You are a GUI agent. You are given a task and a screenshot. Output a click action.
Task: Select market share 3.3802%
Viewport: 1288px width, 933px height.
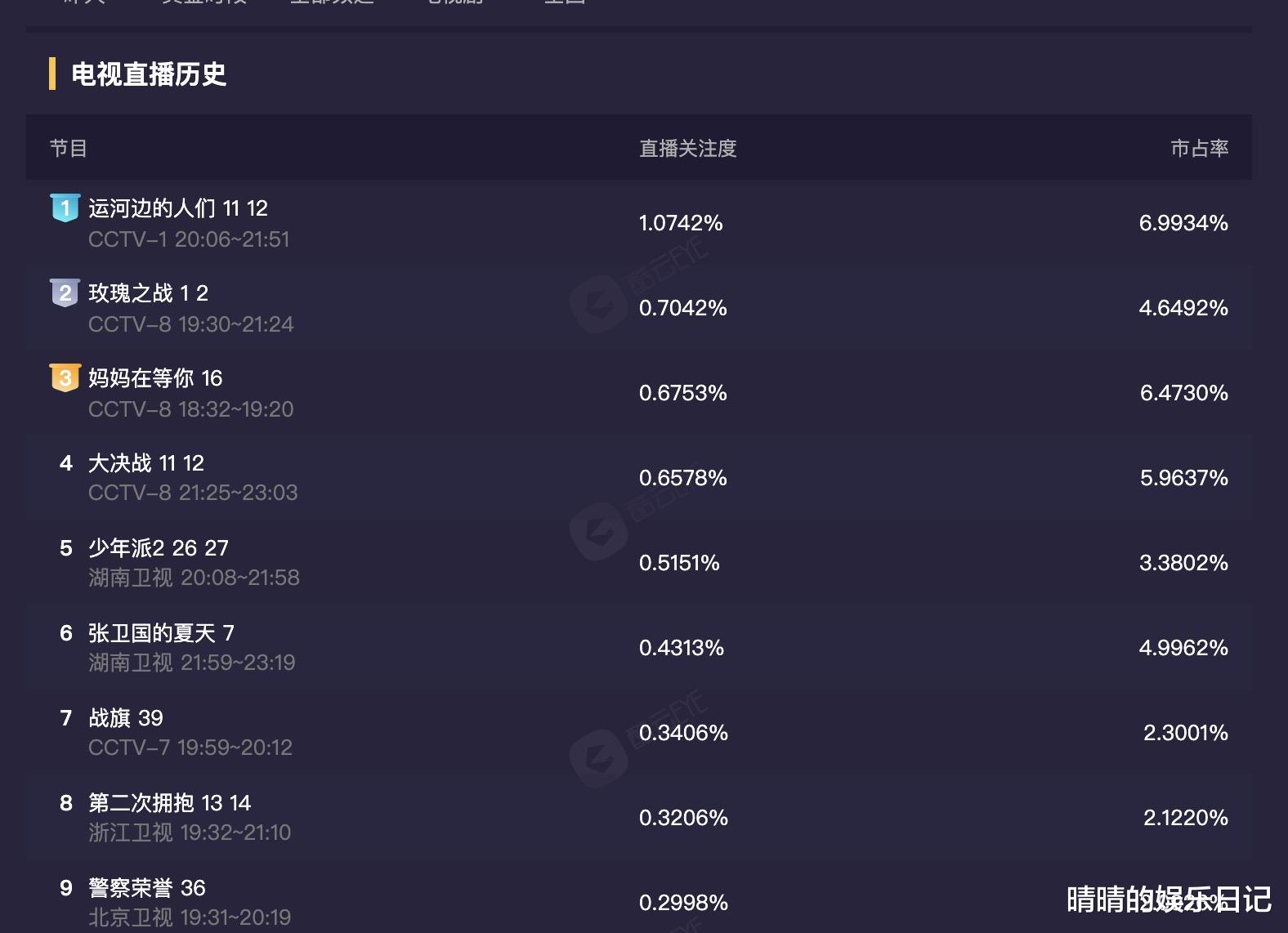coord(1184,563)
